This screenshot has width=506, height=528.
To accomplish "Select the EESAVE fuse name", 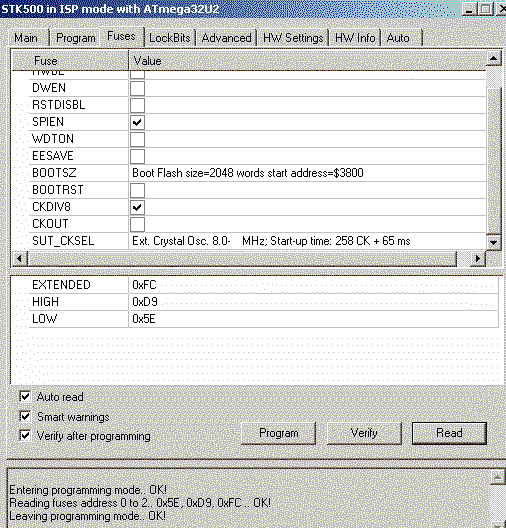I will click(x=53, y=156).
